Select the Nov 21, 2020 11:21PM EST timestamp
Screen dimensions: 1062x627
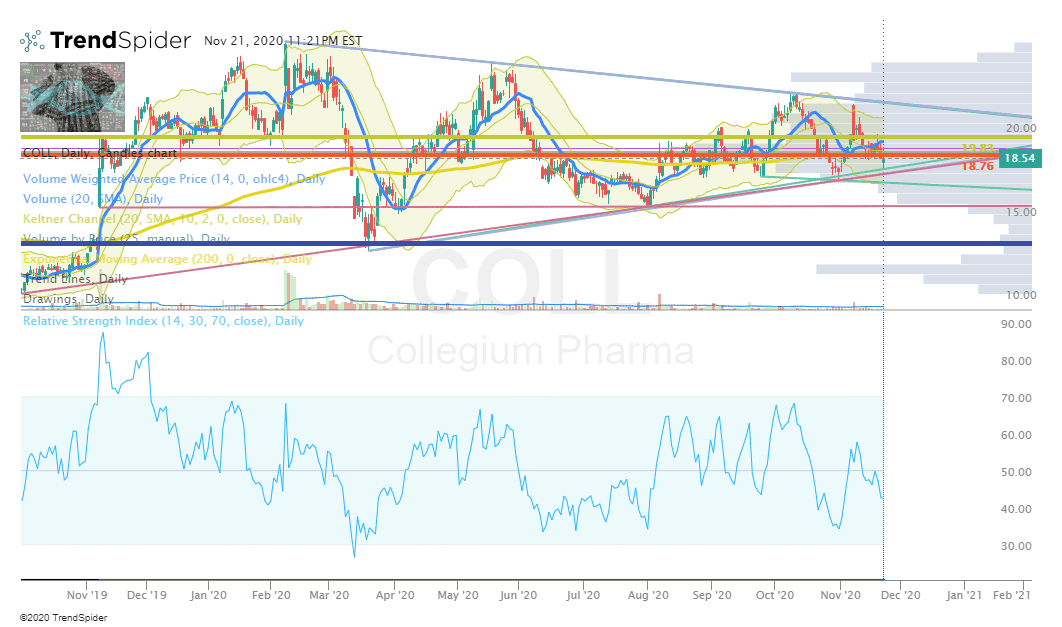coord(283,41)
